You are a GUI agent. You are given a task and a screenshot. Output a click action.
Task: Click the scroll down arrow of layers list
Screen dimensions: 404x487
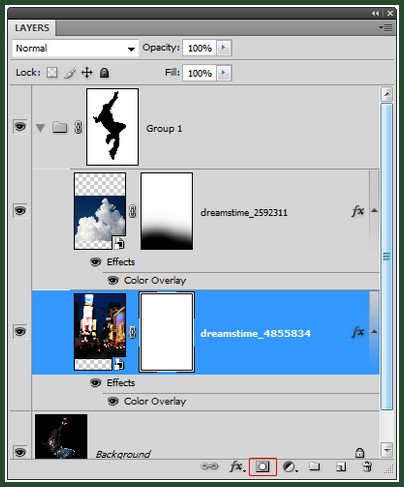click(387, 450)
